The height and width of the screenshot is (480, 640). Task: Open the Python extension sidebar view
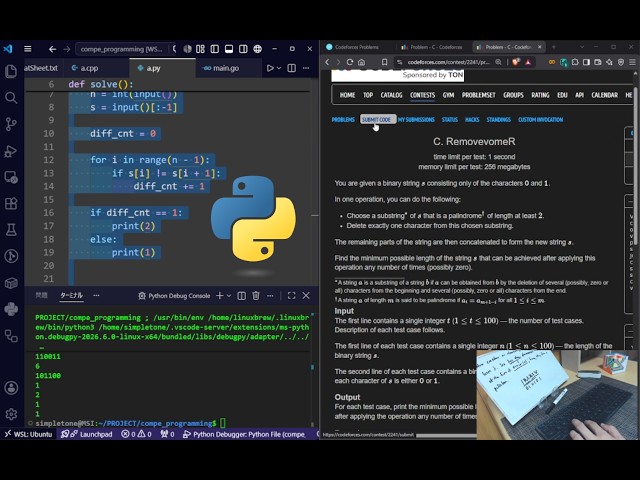[x=11, y=309]
